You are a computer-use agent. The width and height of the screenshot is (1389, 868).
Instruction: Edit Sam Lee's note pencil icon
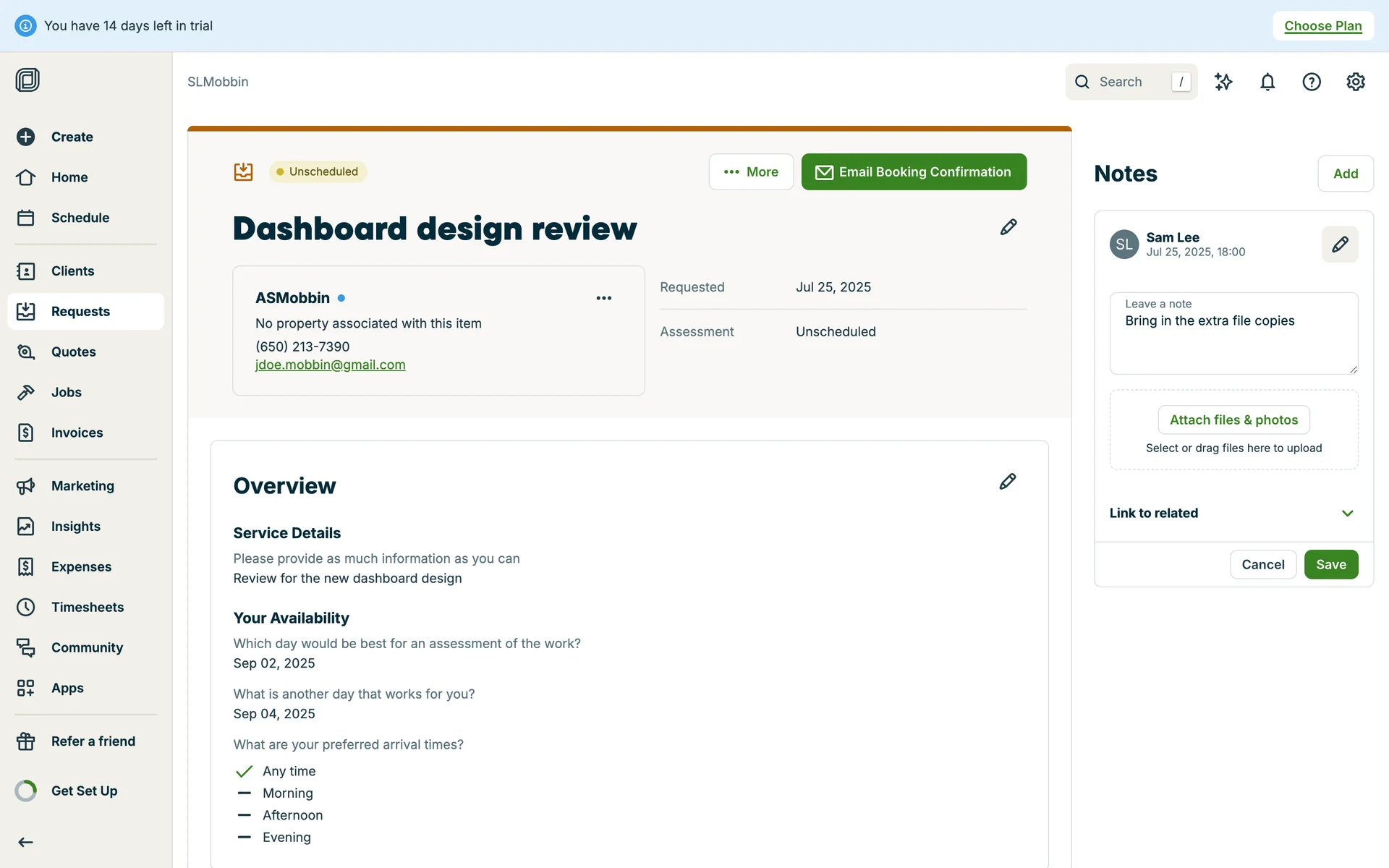click(1340, 244)
